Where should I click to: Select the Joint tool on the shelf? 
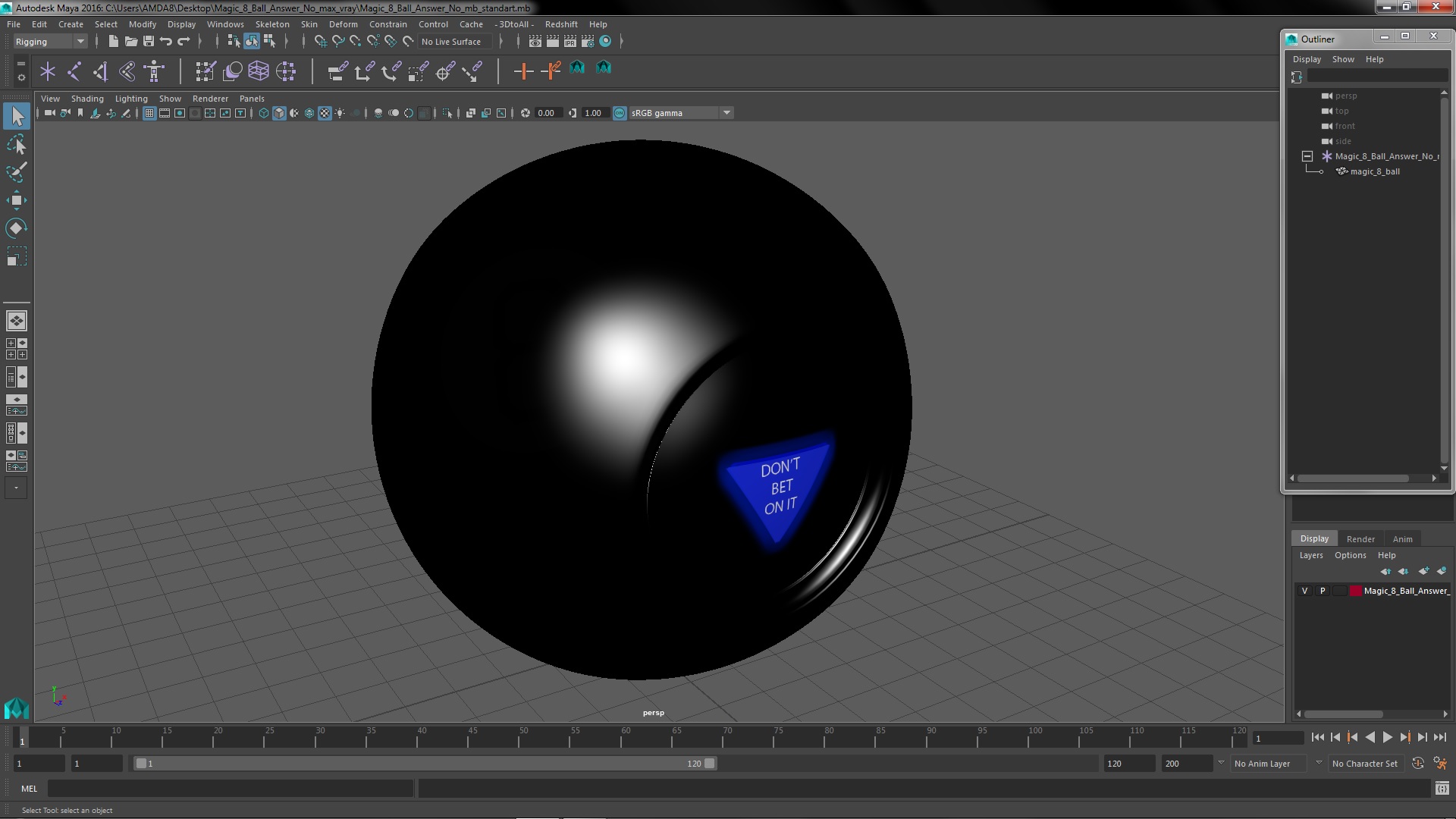pyautogui.click(x=74, y=71)
